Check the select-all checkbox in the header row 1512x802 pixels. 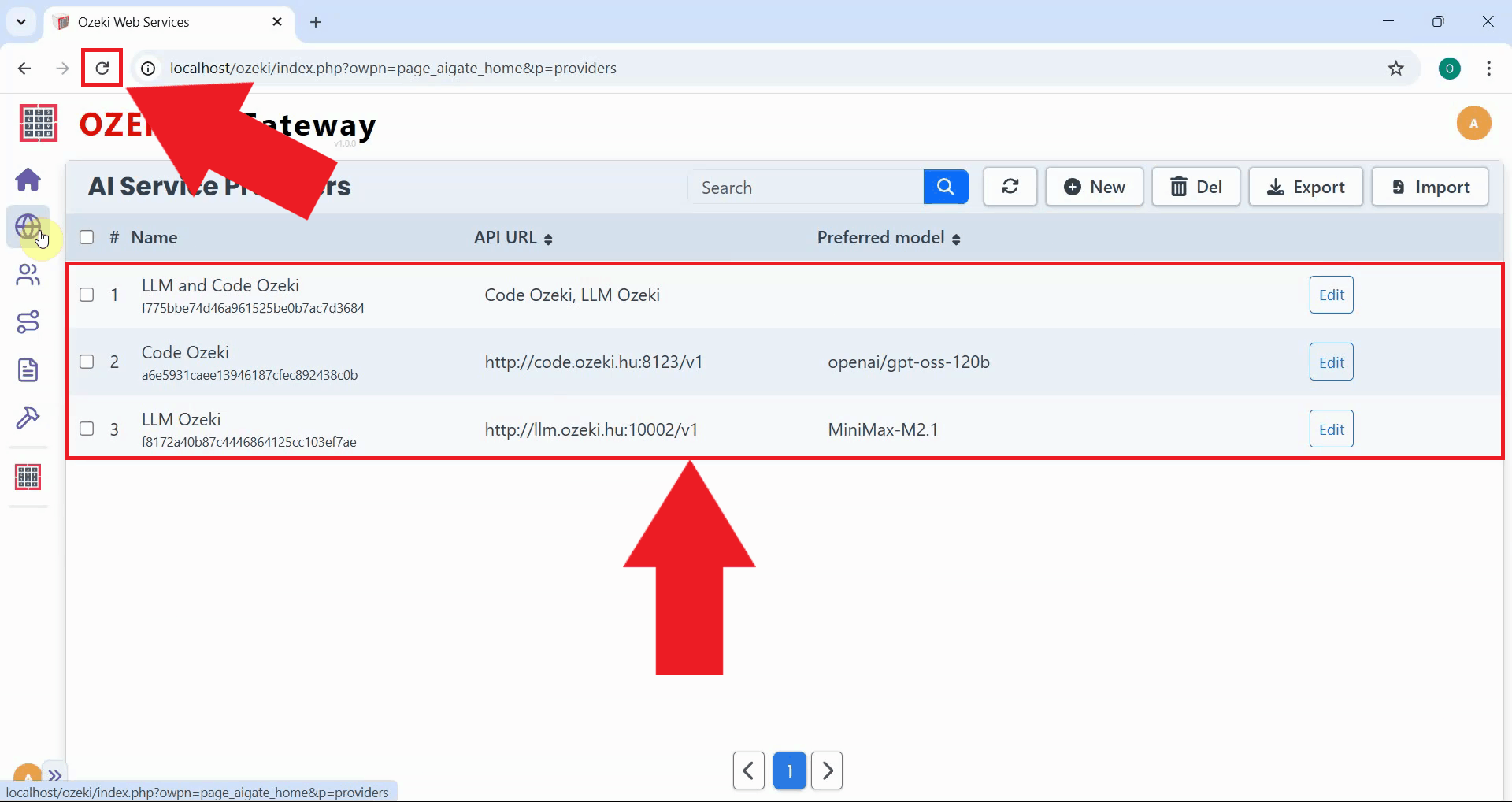click(87, 237)
